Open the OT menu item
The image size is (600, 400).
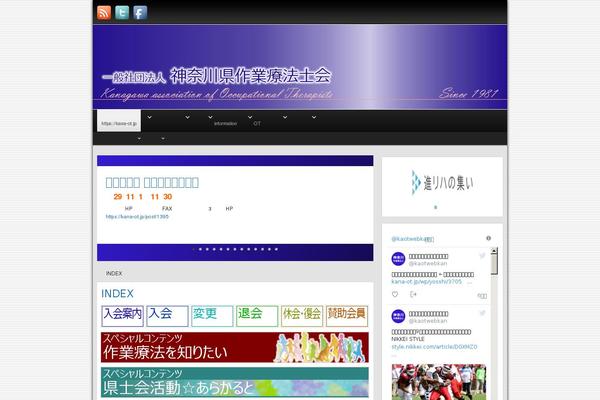[257, 124]
